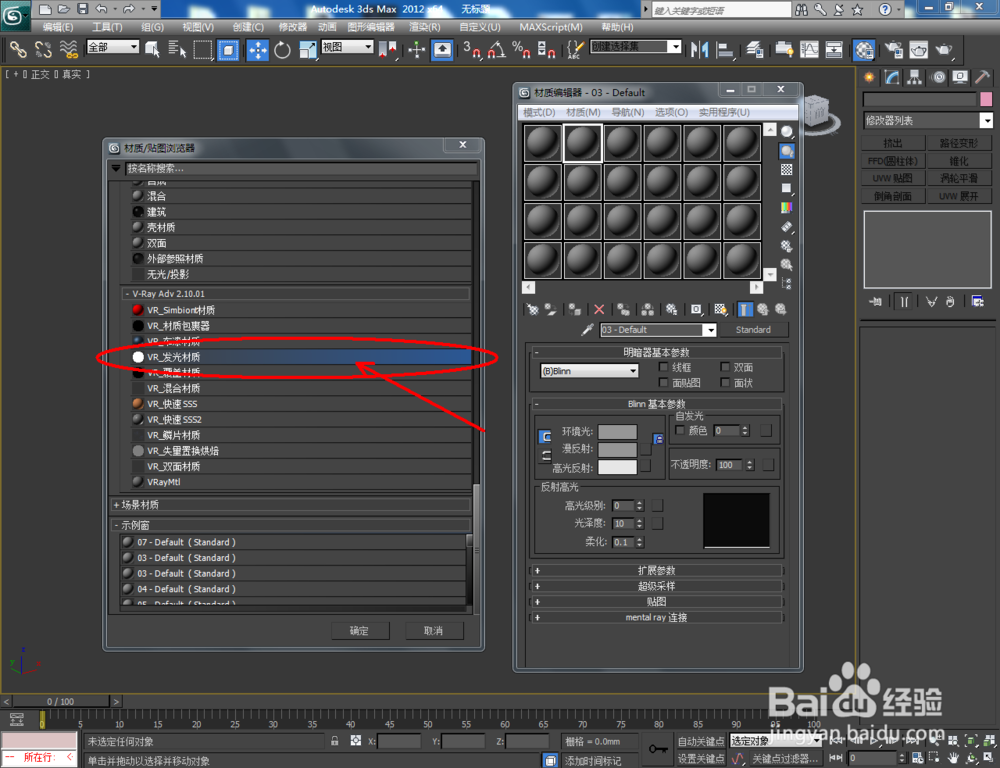Toggle ambient-diffuse color lock button
Viewport: 1000px width, 768px height.
click(x=545, y=436)
